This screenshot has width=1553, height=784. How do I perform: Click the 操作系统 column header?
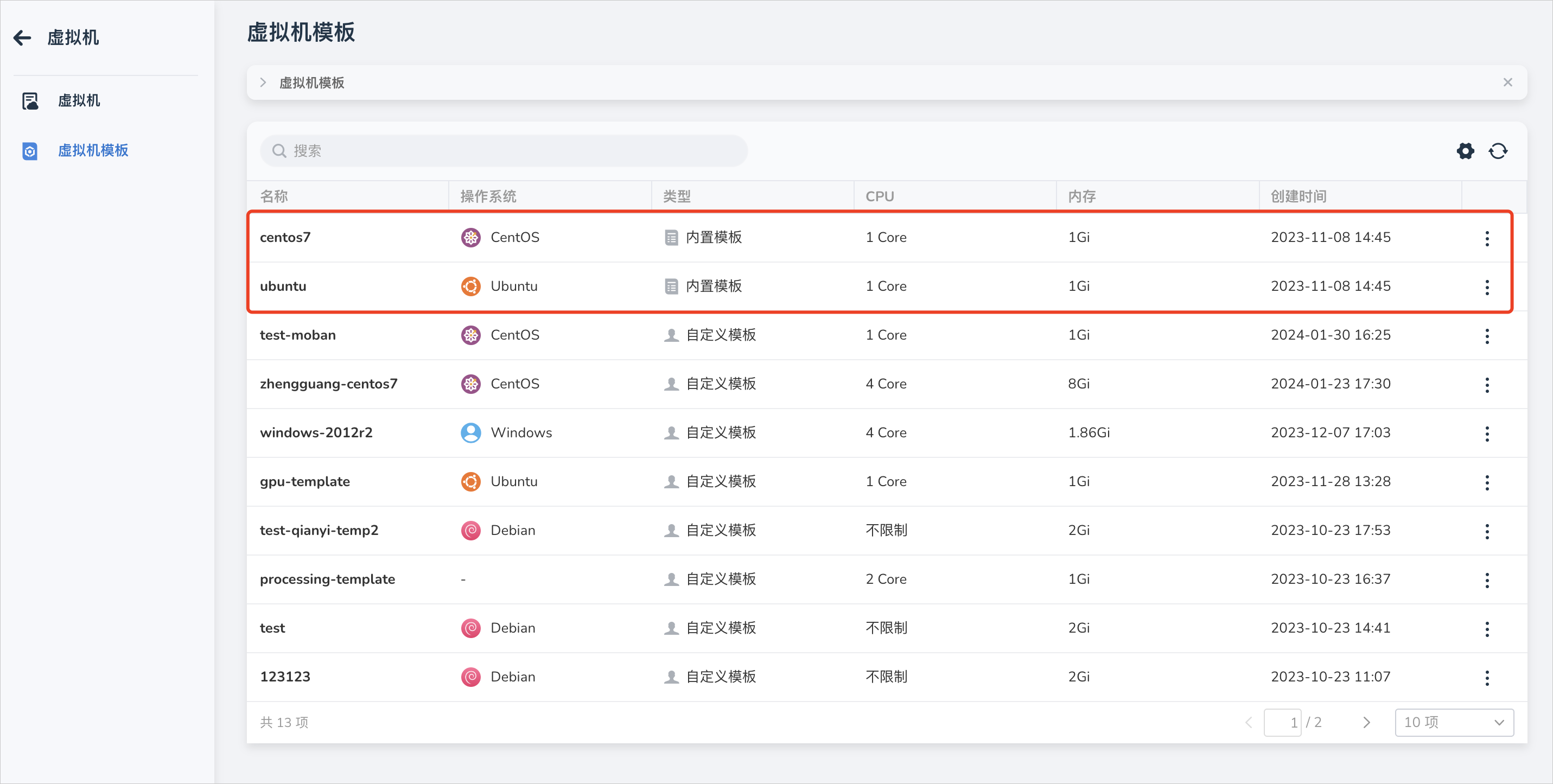coord(488,196)
